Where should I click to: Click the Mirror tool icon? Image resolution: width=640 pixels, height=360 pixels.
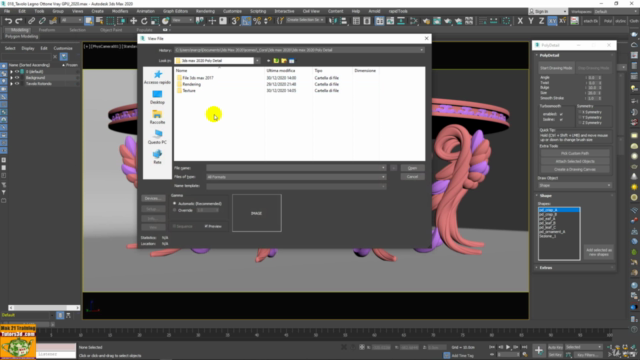pos(333,20)
